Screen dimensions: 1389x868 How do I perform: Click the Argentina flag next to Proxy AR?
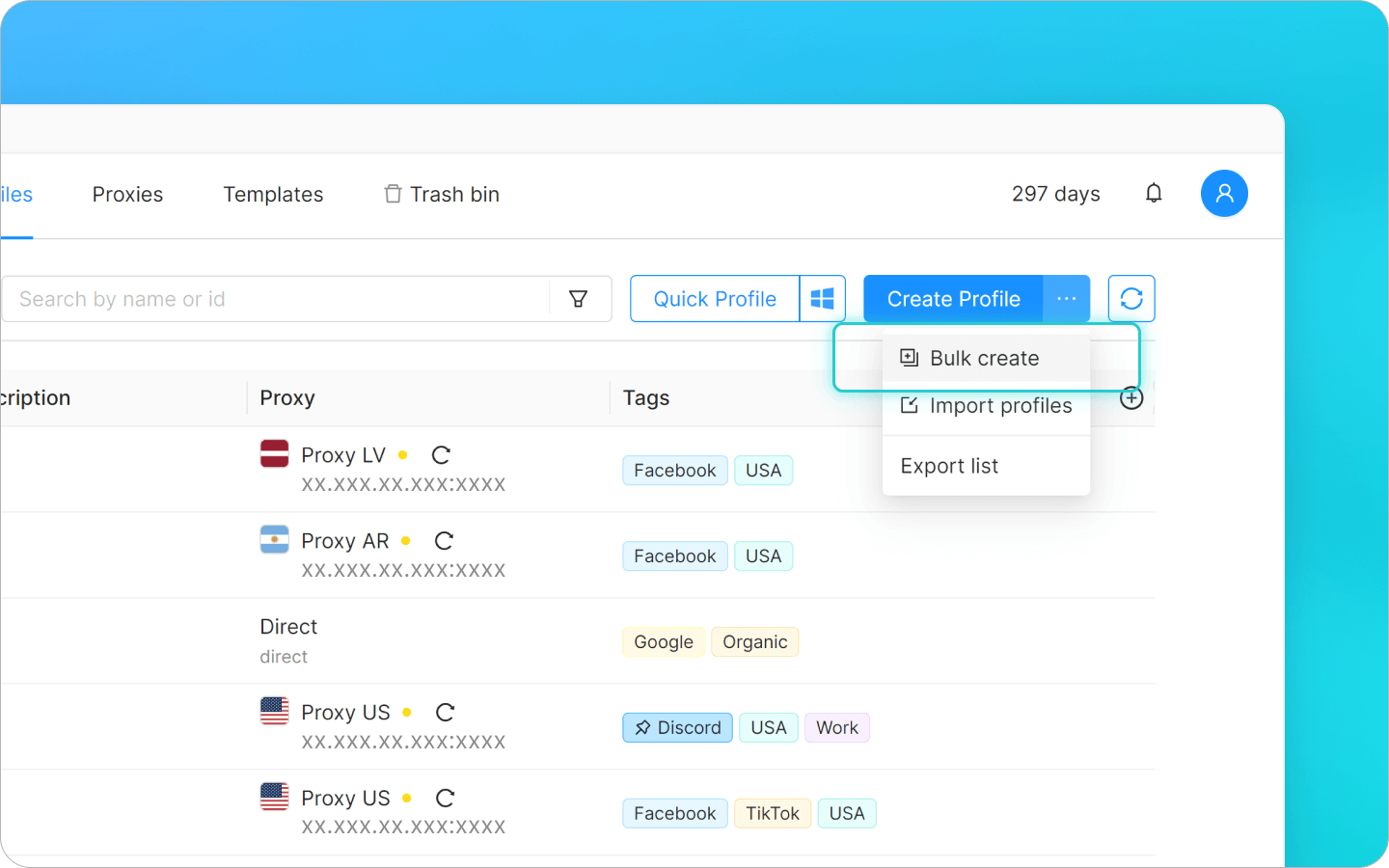(274, 540)
